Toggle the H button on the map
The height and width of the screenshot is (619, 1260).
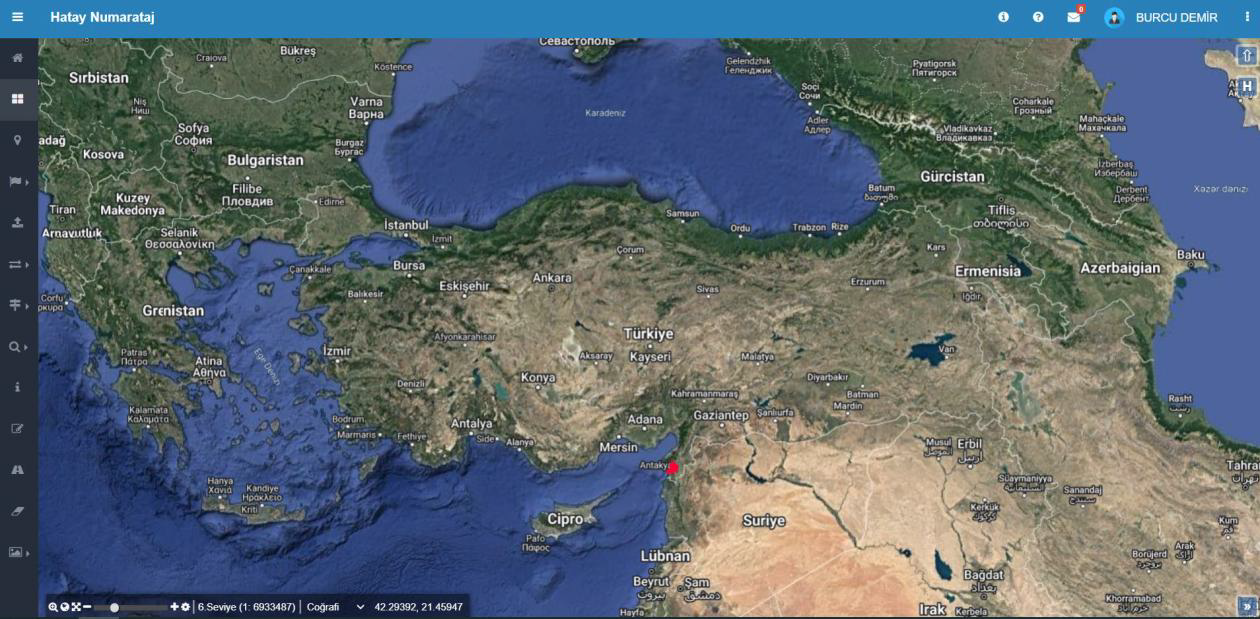click(x=1246, y=87)
